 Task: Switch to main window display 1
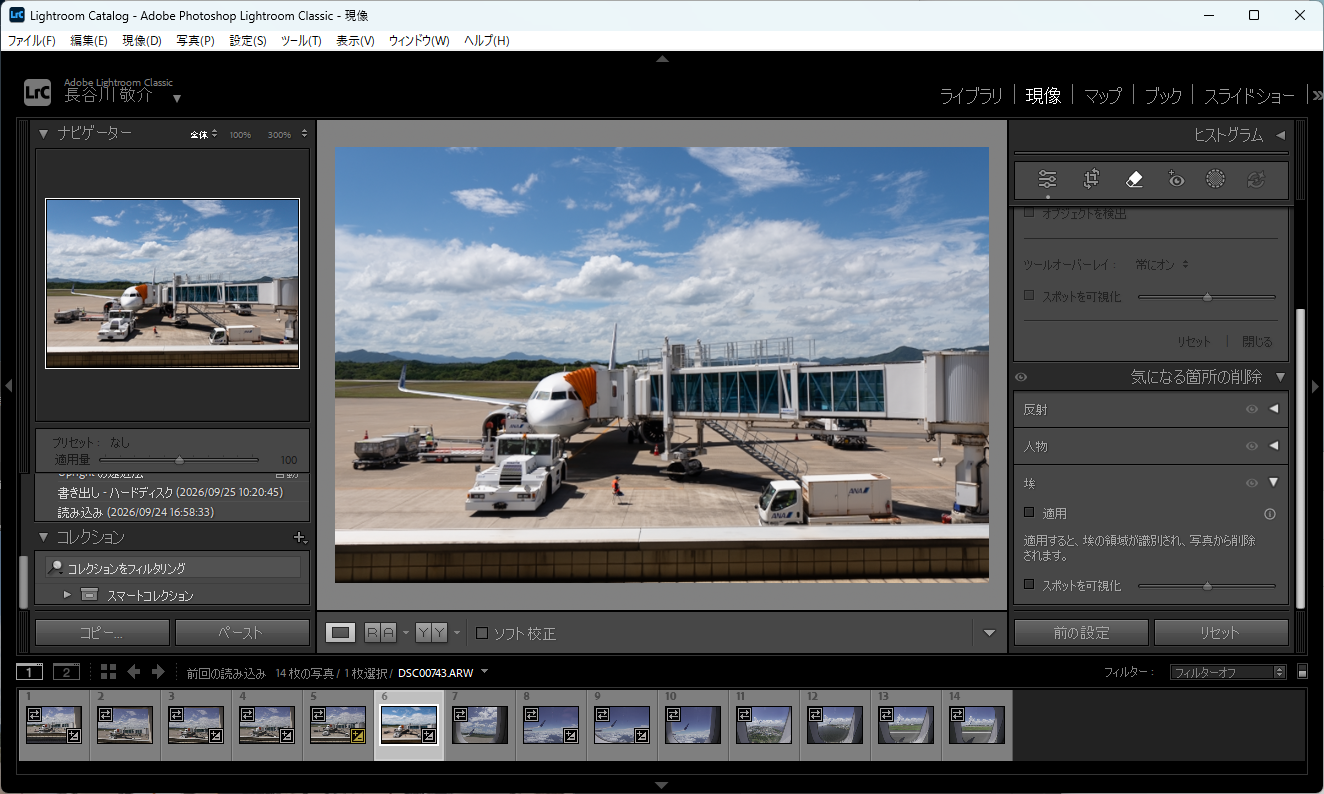[30, 672]
